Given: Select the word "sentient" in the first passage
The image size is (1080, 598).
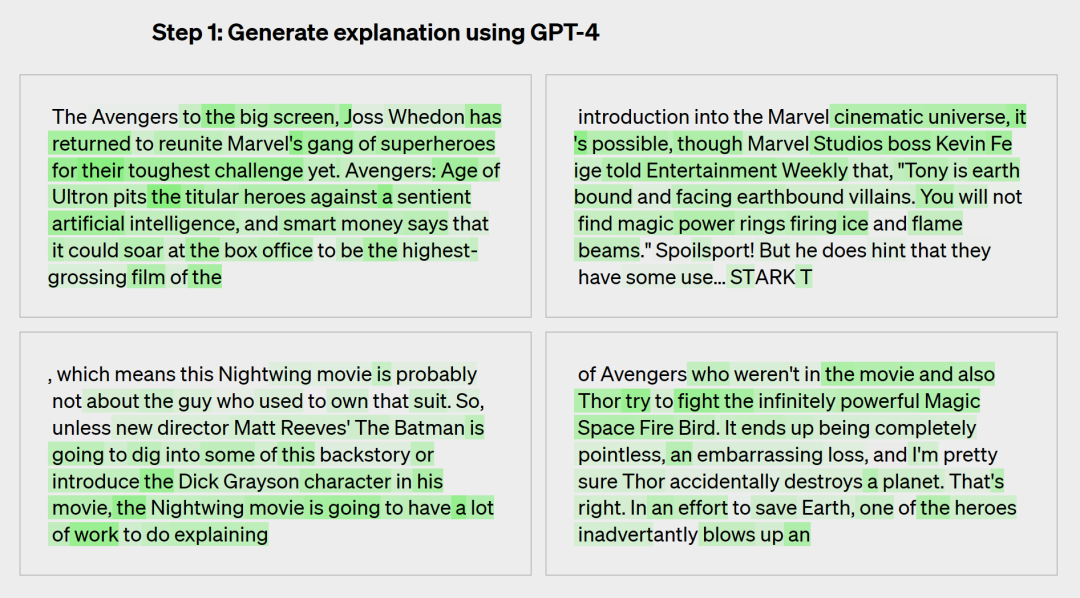Looking at the screenshot, I should (x=434, y=197).
